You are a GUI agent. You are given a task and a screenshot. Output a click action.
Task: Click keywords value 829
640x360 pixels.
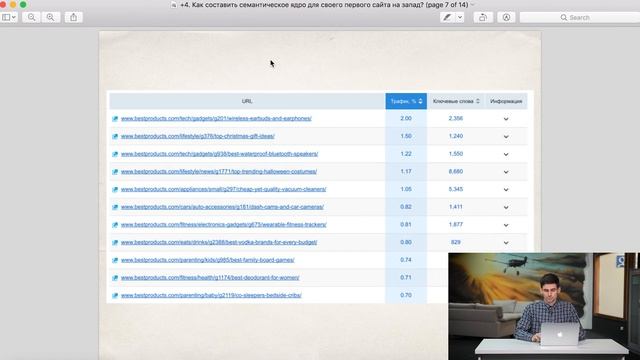456,242
